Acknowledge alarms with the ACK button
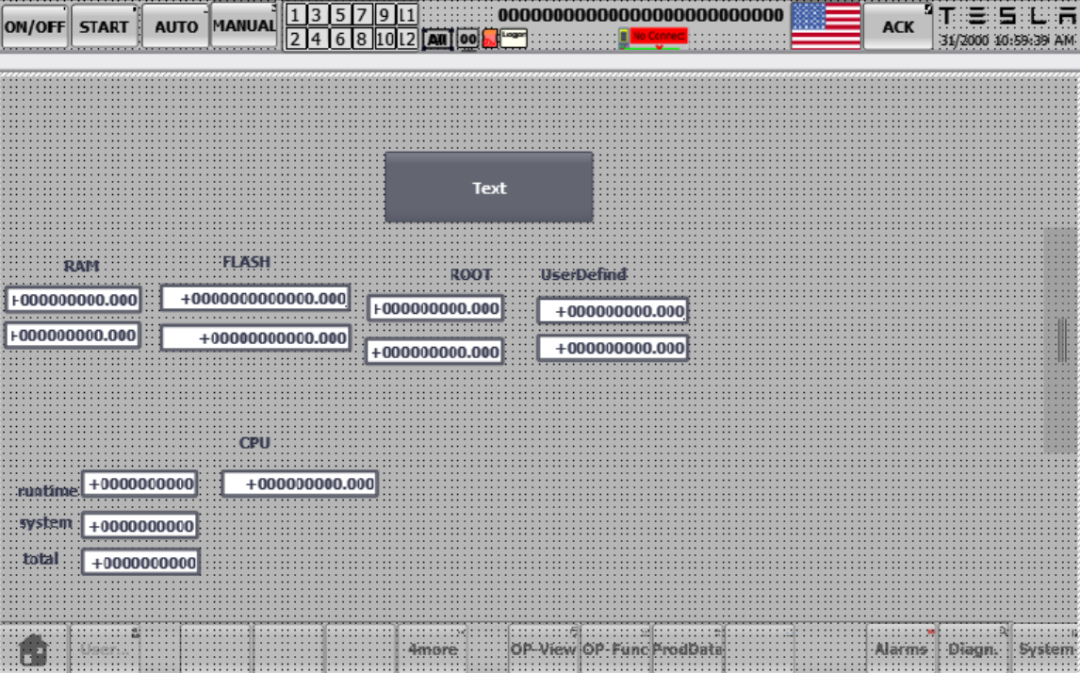Screen dimensions: 1080x673 point(898,26)
